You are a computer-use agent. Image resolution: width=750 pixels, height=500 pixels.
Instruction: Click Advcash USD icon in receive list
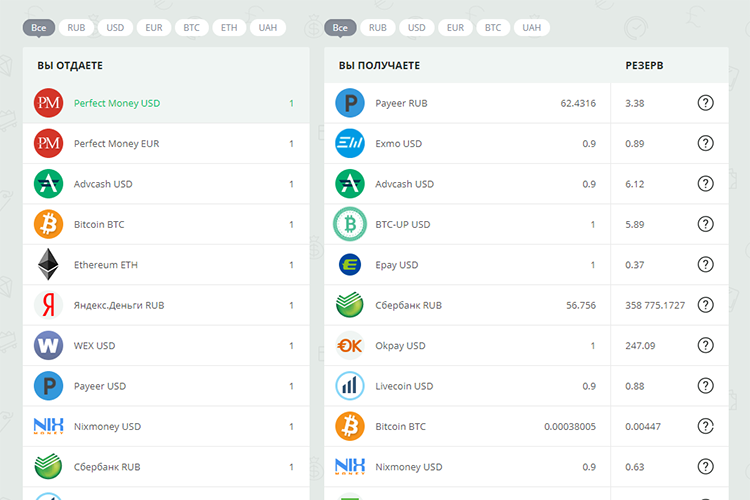pyautogui.click(x=350, y=184)
